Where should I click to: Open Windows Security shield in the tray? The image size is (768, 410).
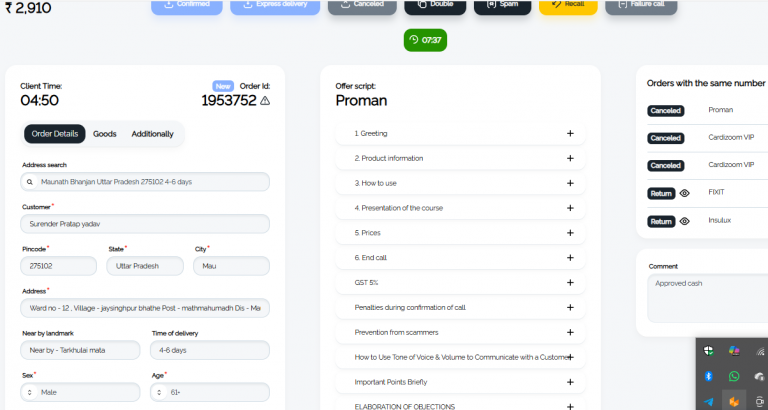(708, 351)
